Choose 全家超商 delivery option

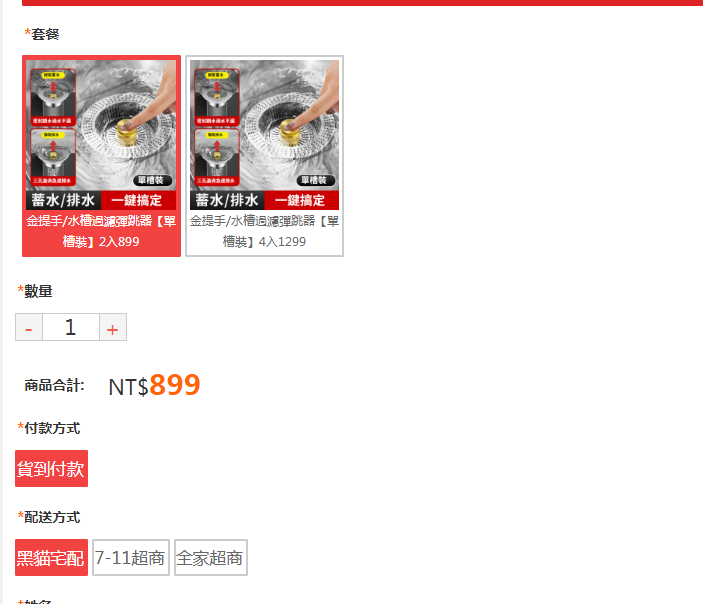coord(211,557)
